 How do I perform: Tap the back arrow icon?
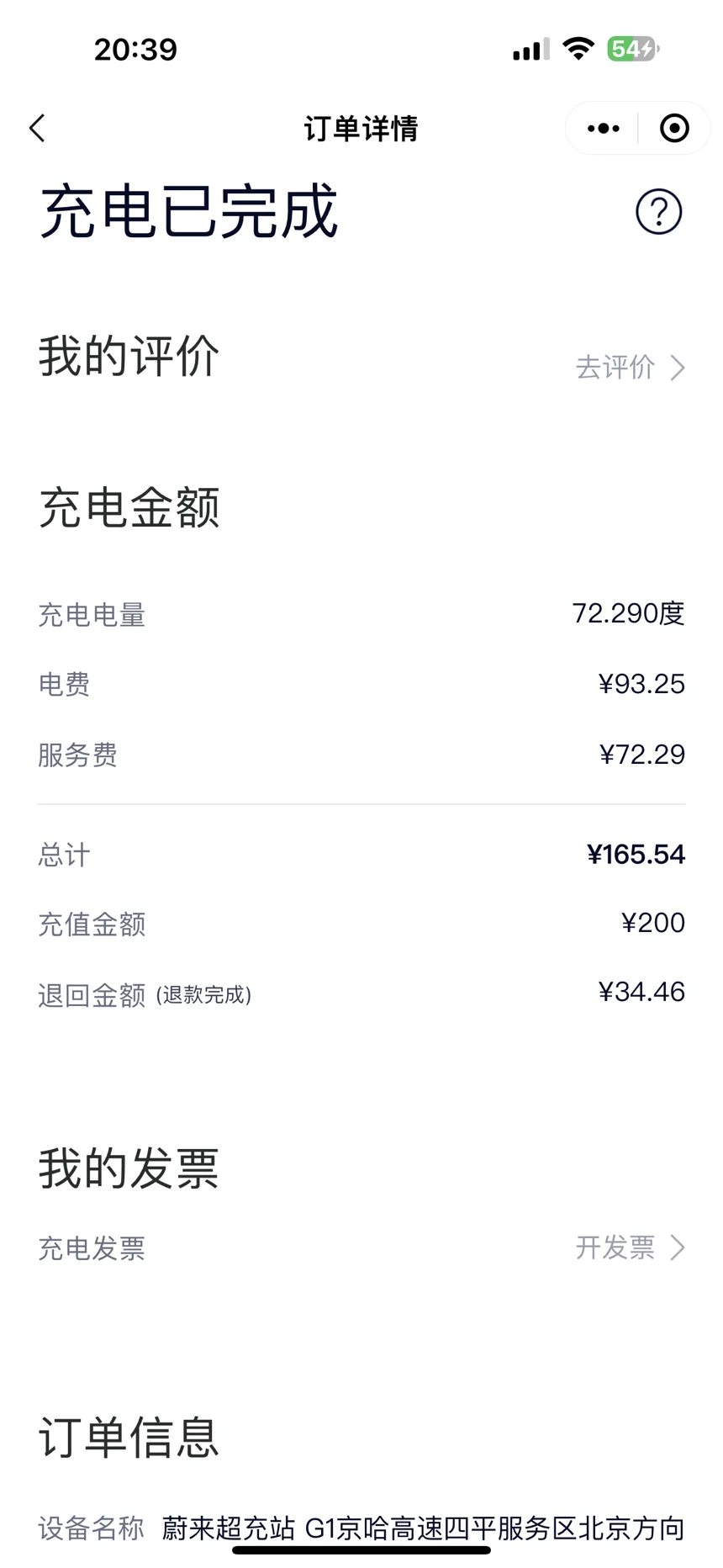pyautogui.click(x=37, y=129)
